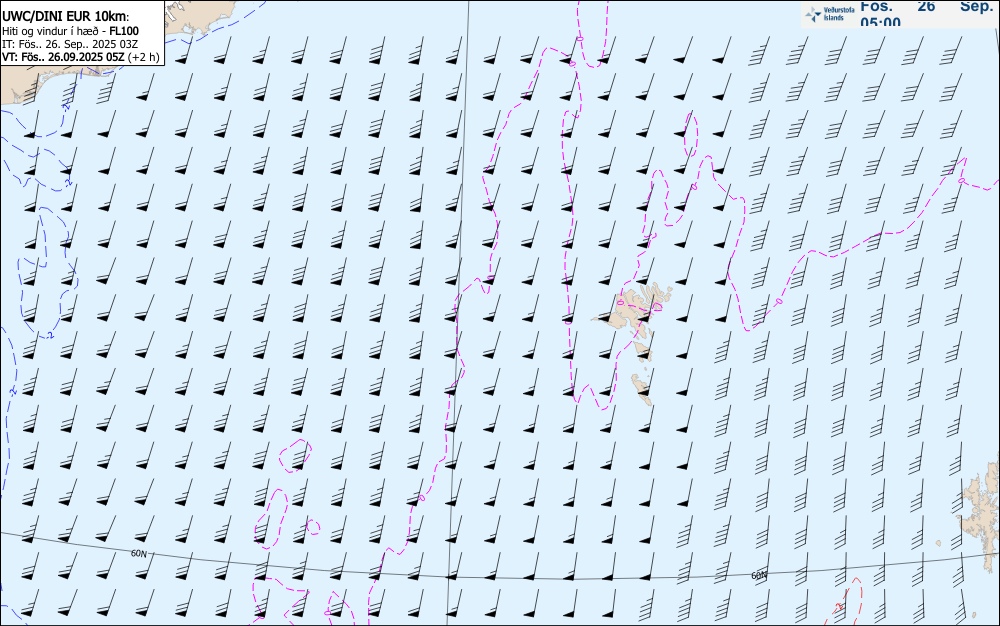
Task: Click the Veðurstofa Íslands logo
Action: 830,14
